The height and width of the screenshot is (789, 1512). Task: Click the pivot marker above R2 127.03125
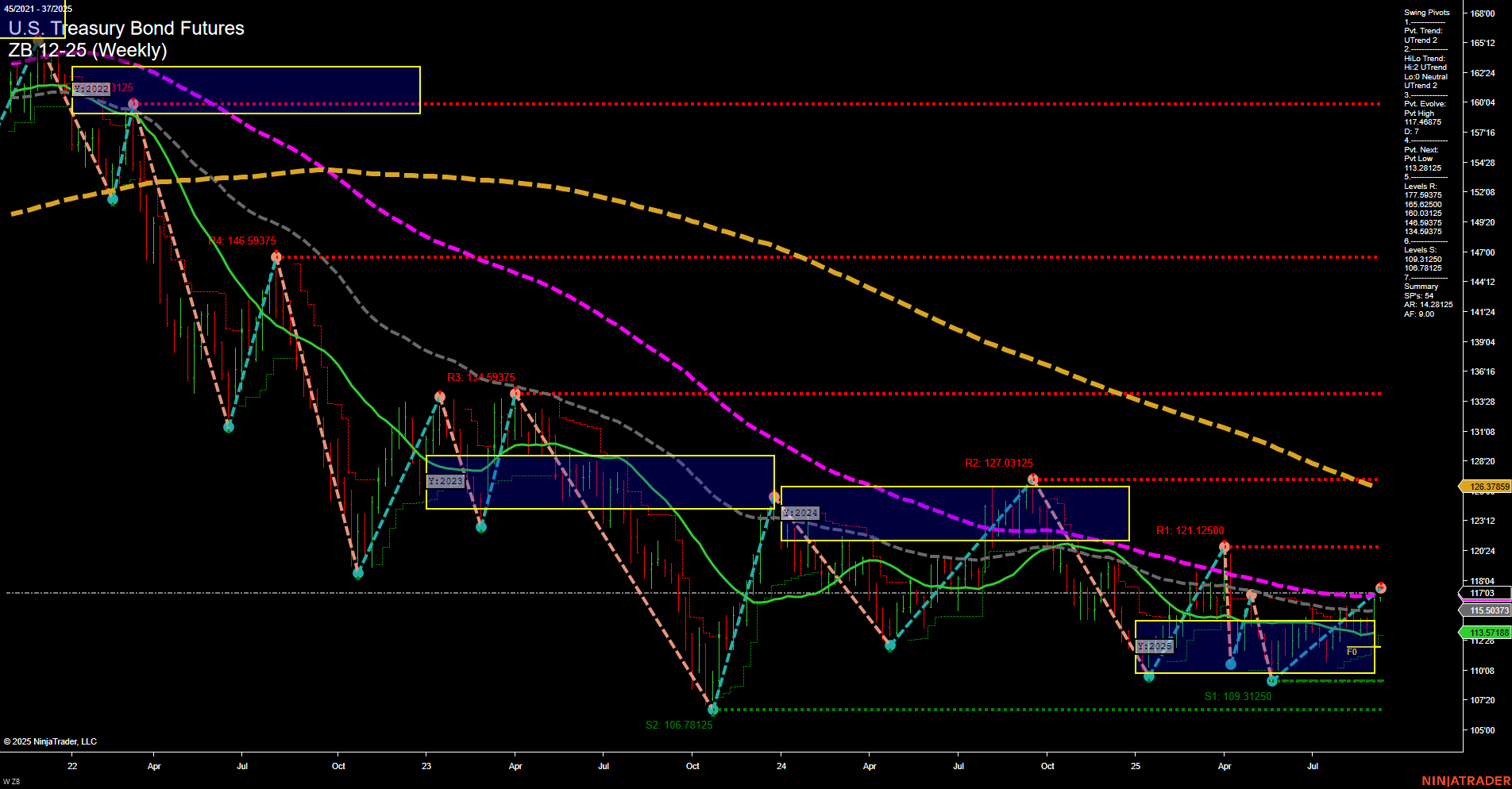click(1033, 479)
